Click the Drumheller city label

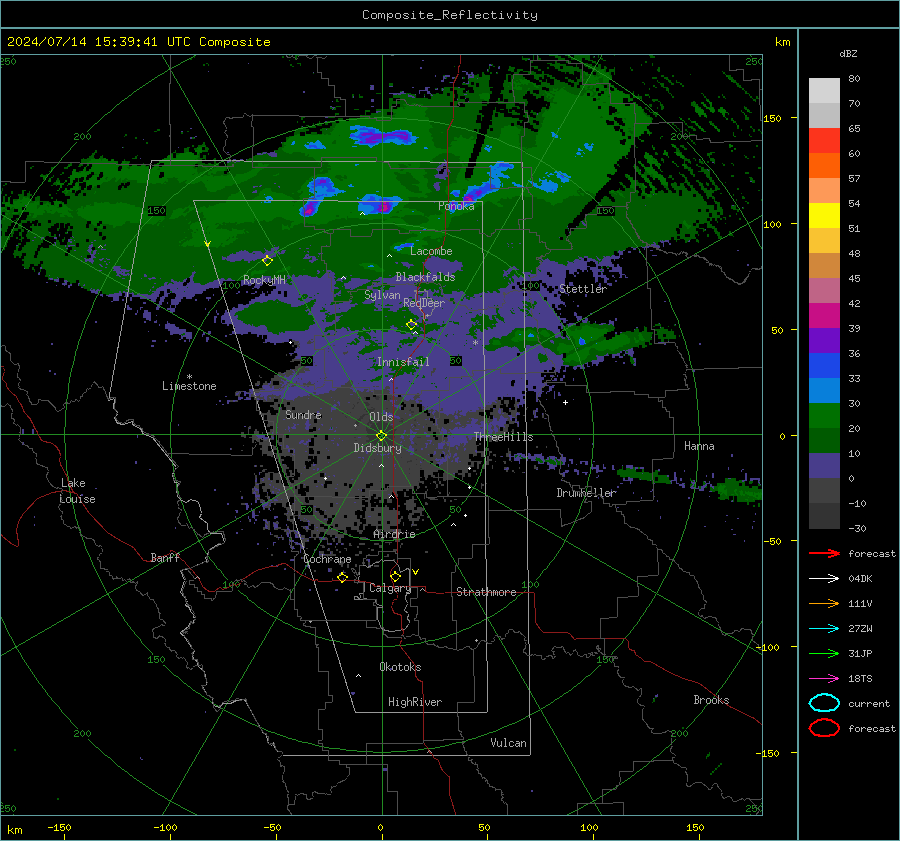point(586,493)
